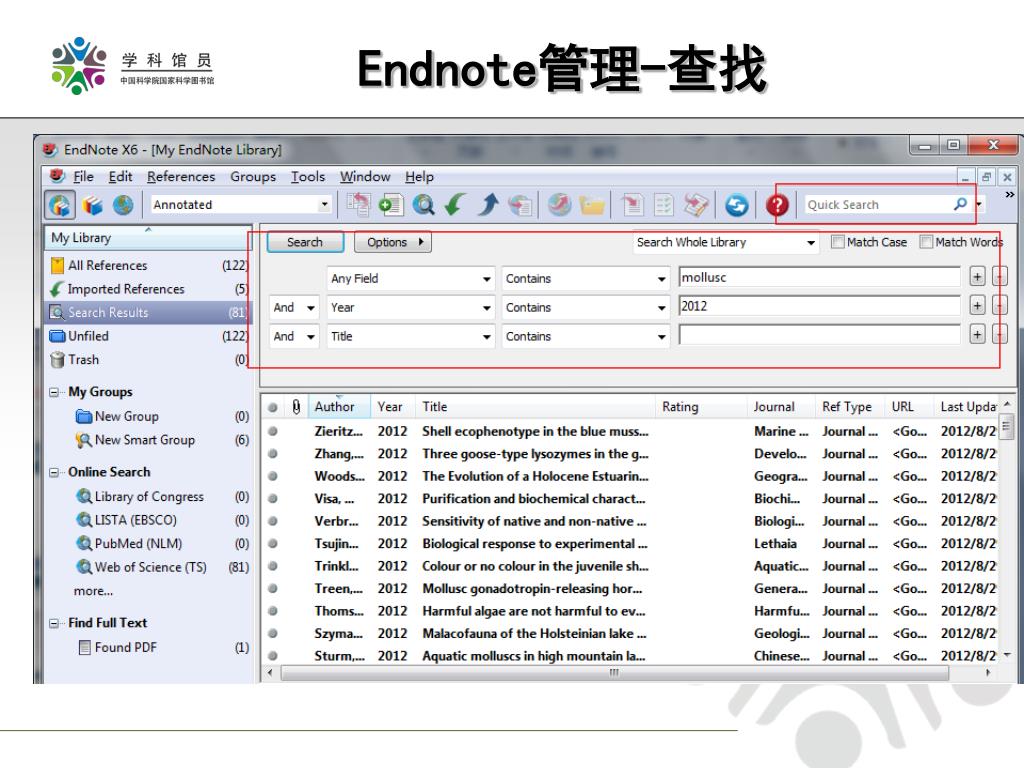Open the References menu
Screen dimensions: 1024x768
click(181, 176)
